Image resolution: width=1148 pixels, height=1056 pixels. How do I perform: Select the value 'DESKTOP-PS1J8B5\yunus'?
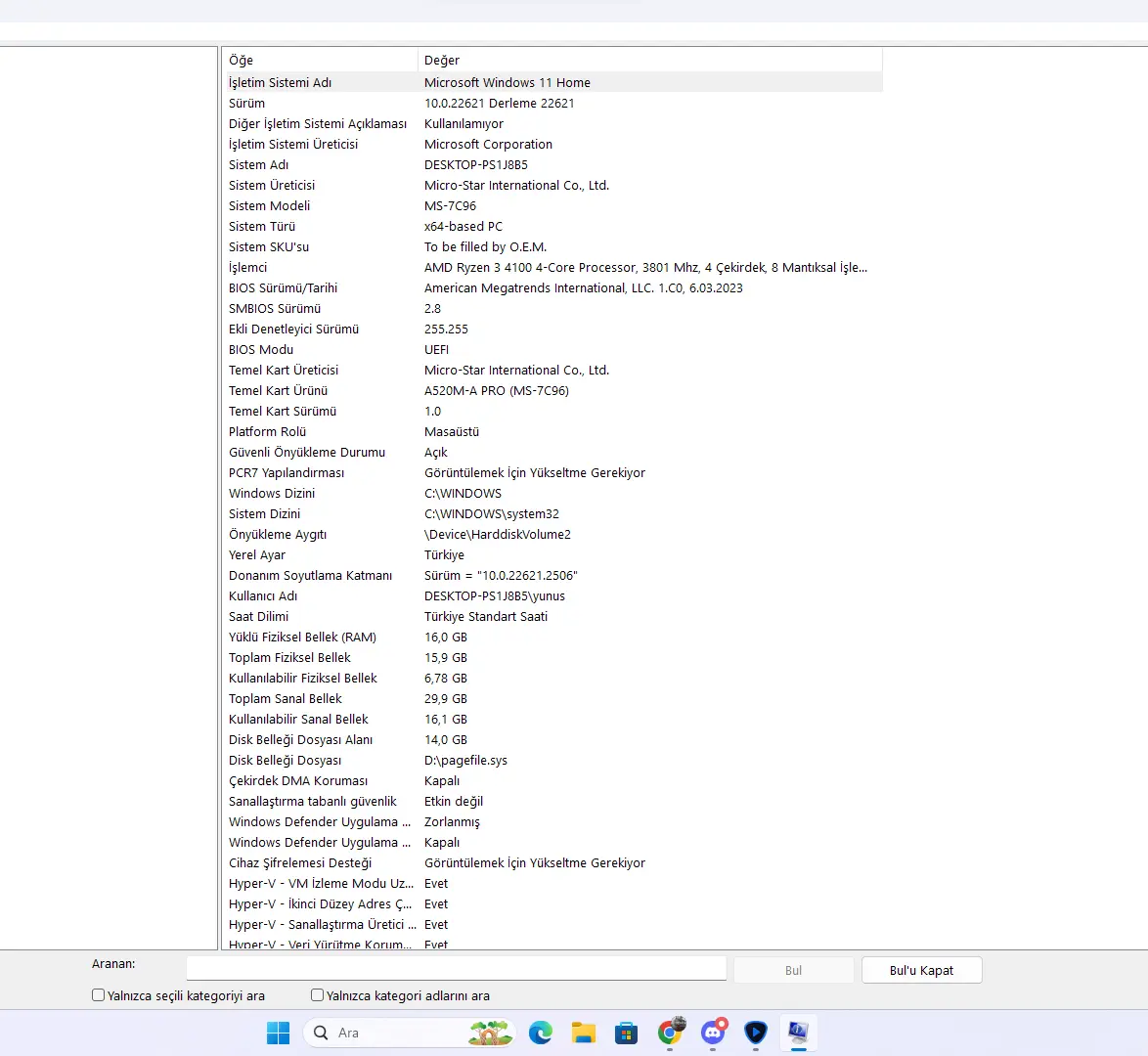click(x=495, y=595)
